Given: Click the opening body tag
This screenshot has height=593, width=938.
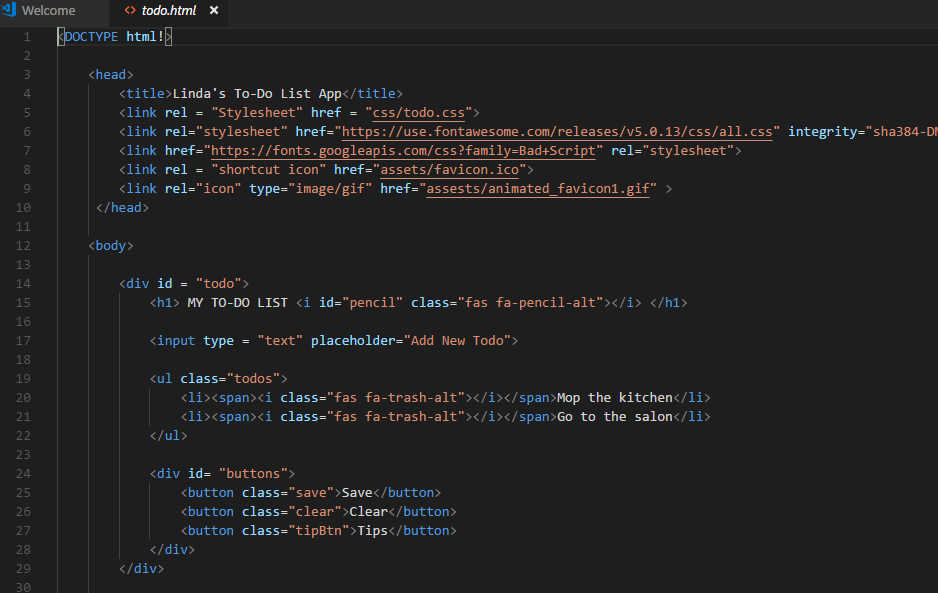Looking at the screenshot, I should point(111,246).
